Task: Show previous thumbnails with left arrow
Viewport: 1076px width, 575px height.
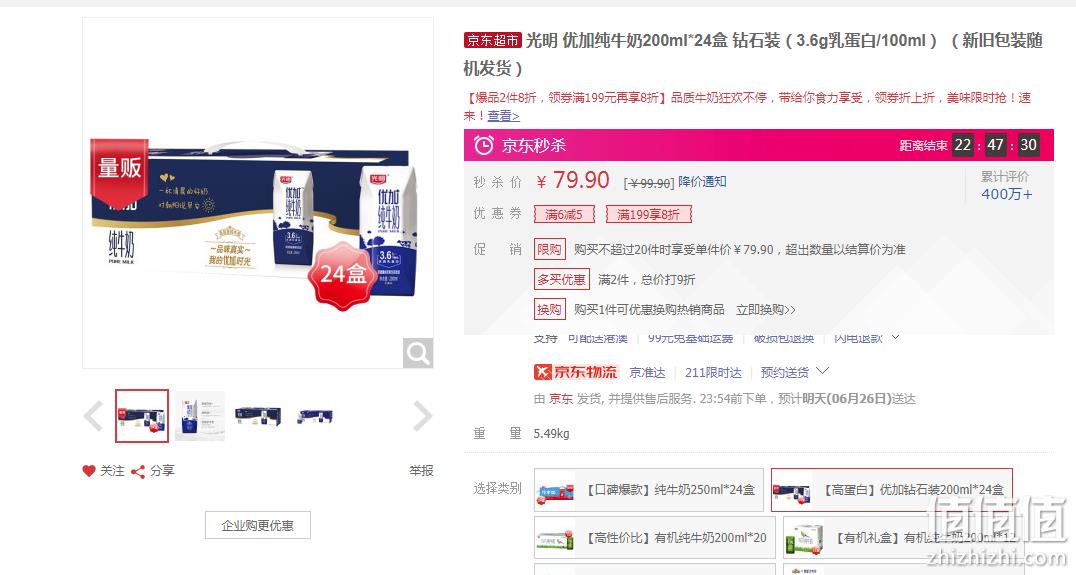Action: [x=93, y=416]
